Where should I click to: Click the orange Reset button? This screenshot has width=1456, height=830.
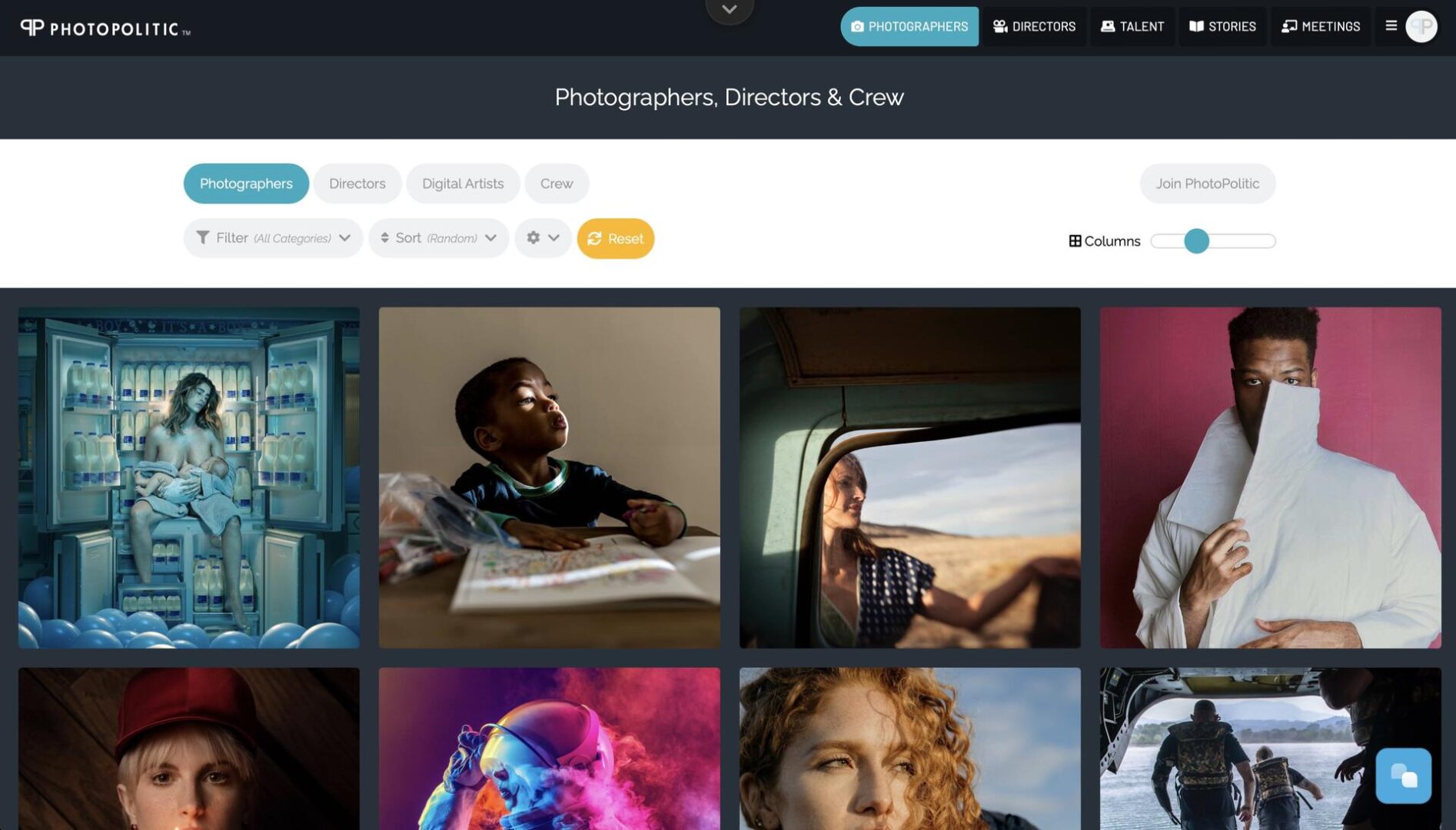[x=616, y=239]
